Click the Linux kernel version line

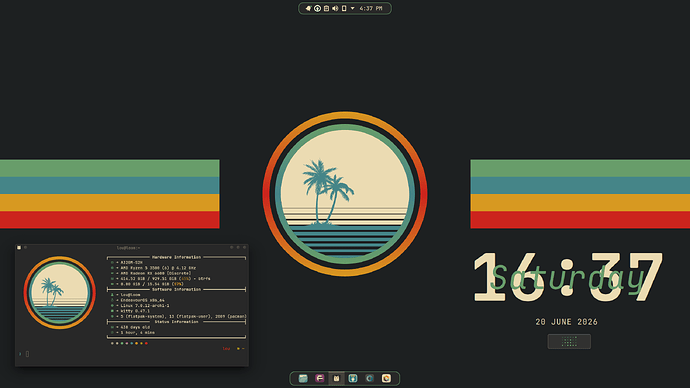[140, 305]
